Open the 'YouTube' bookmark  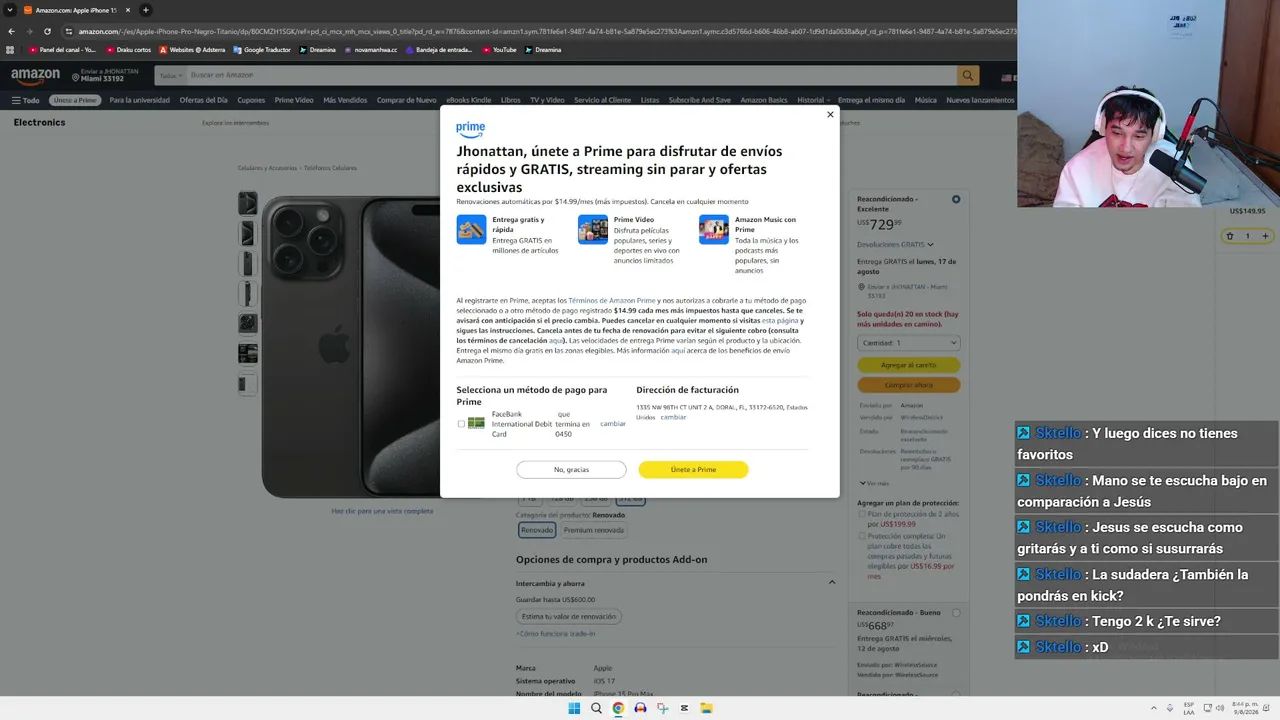point(499,50)
